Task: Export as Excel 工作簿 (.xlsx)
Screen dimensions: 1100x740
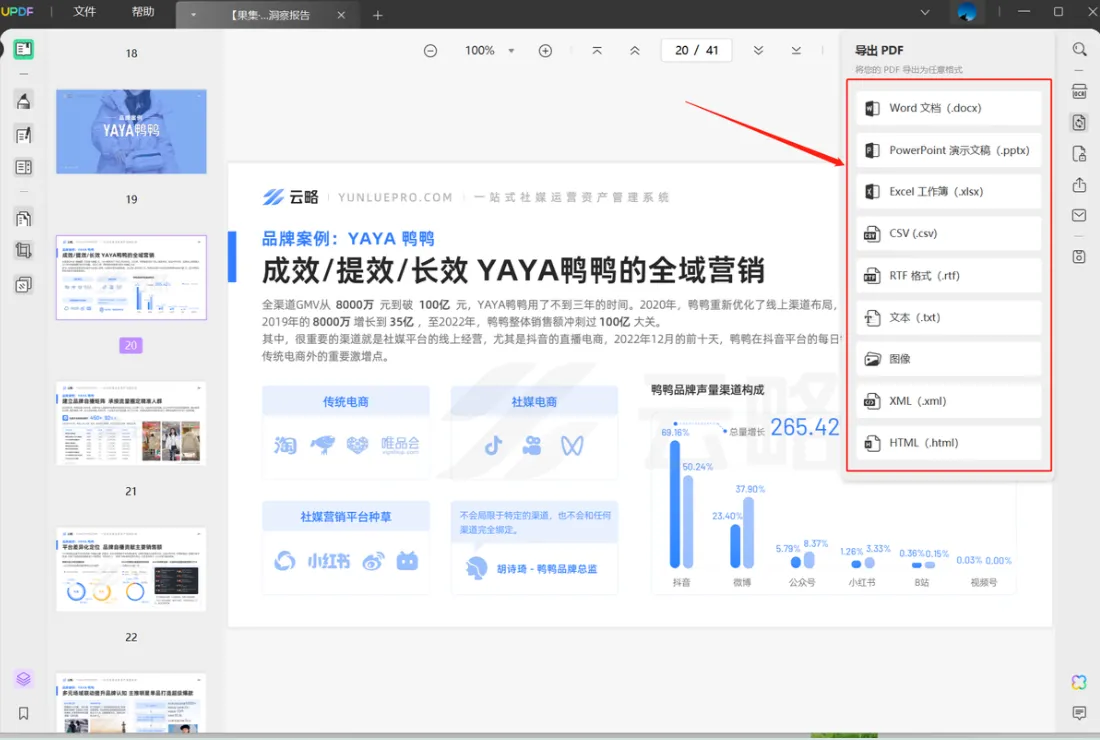Action: pyautogui.click(x=948, y=191)
